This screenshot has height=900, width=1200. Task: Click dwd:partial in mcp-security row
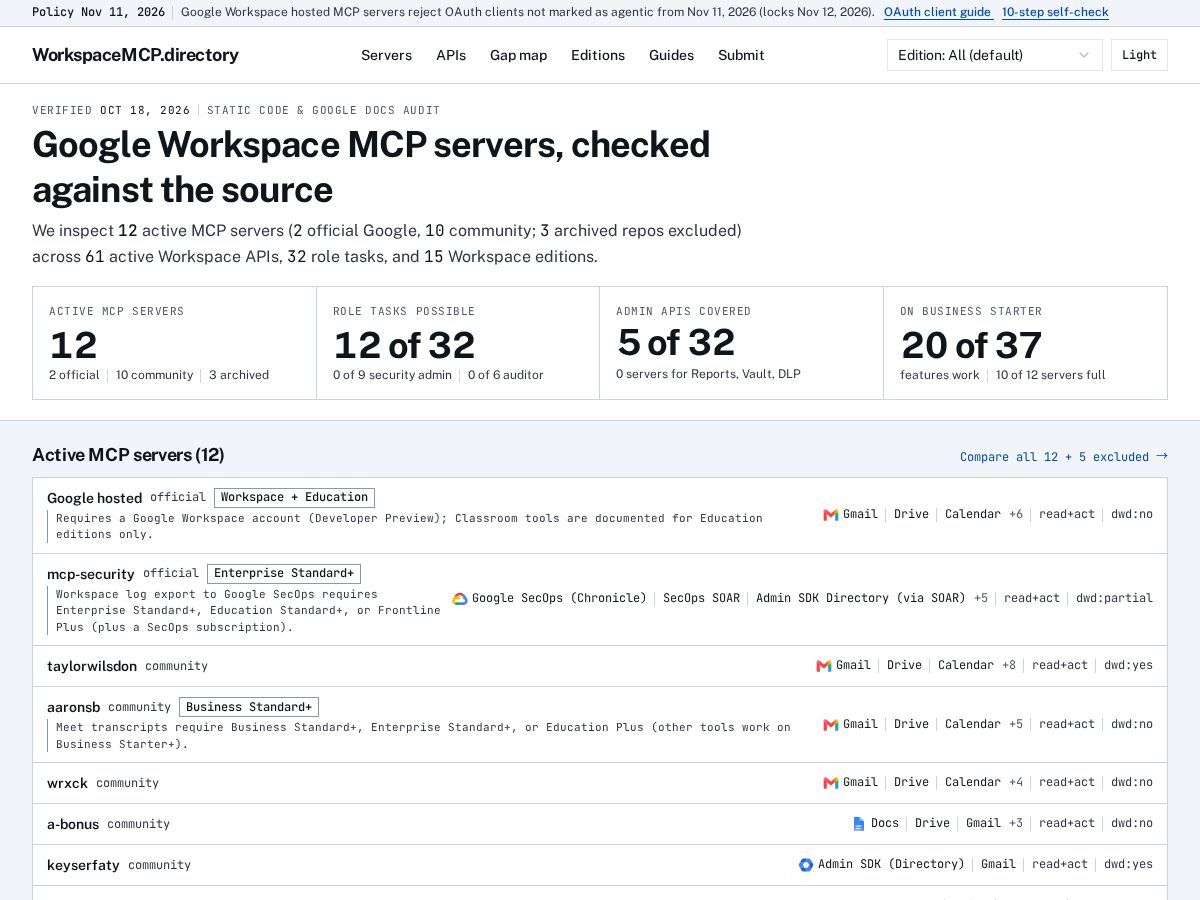(x=1114, y=598)
